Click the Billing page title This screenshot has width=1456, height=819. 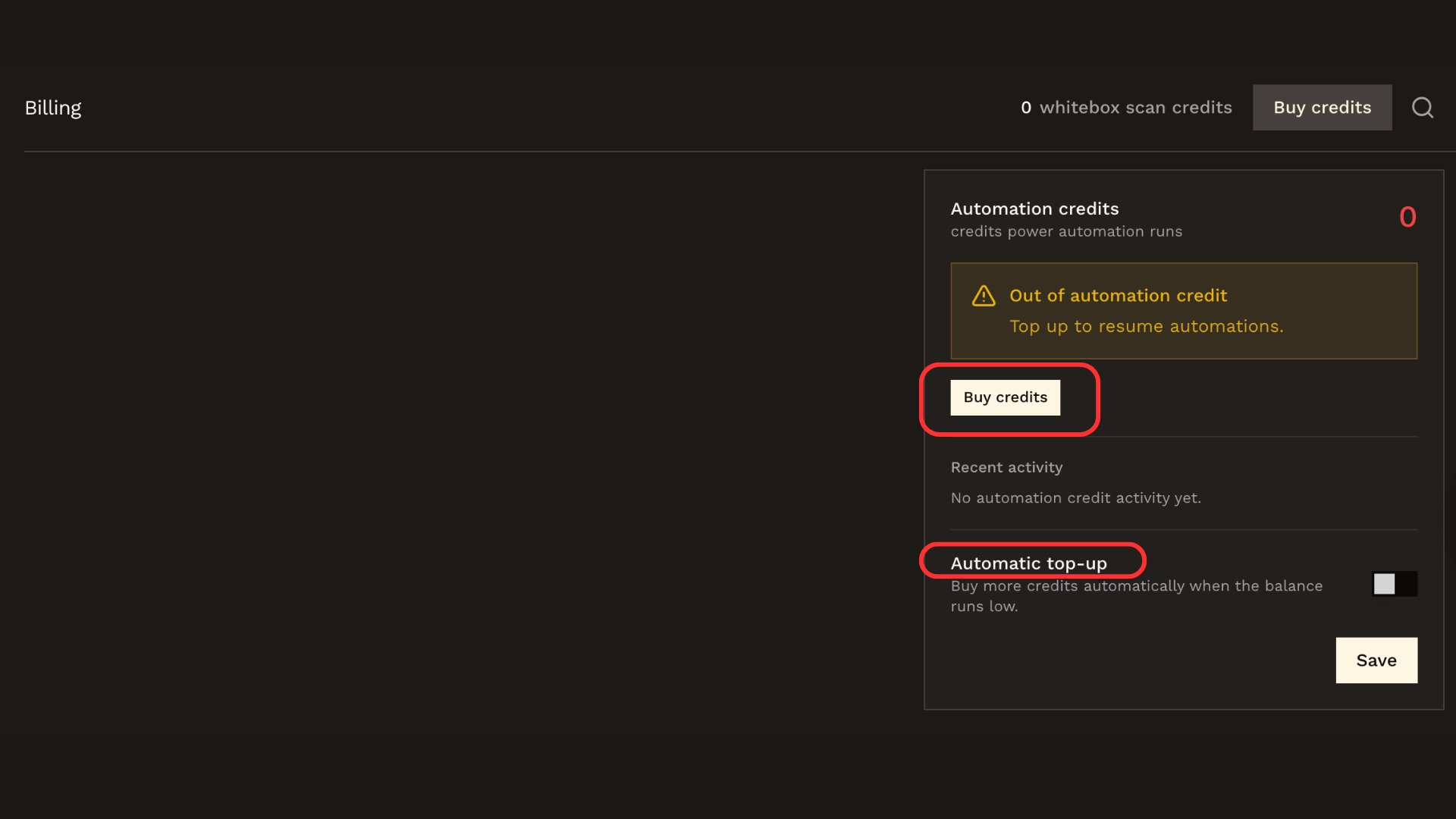click(x=53, y=108)
